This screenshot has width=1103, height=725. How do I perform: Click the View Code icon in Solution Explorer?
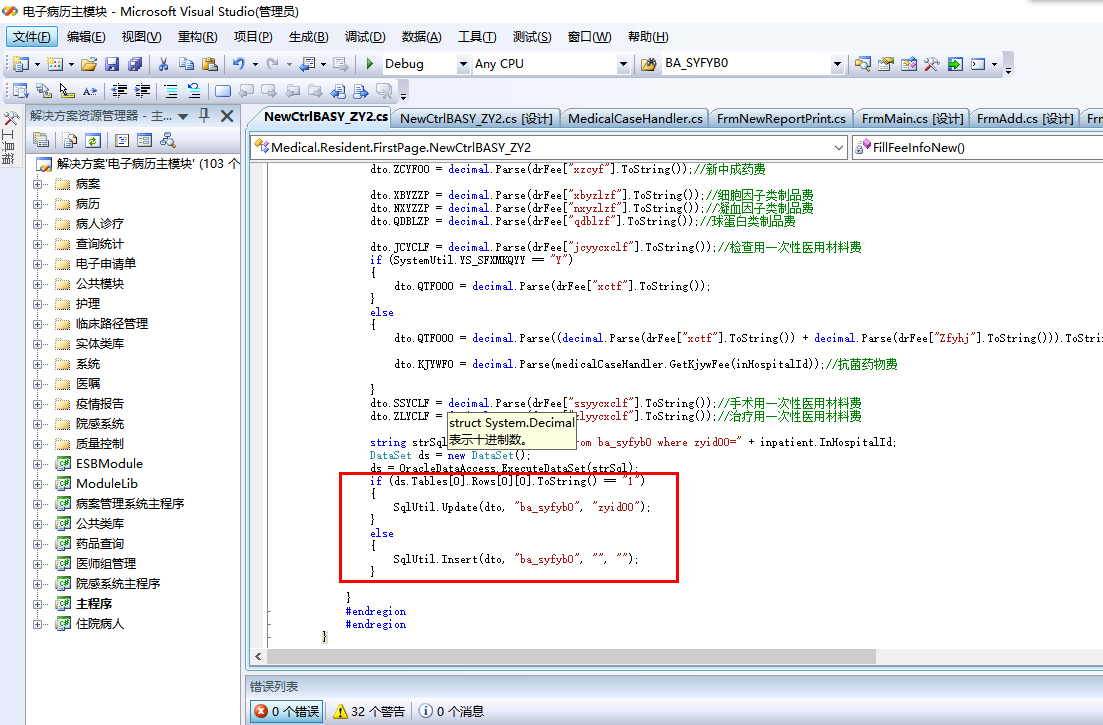(122, 140)
